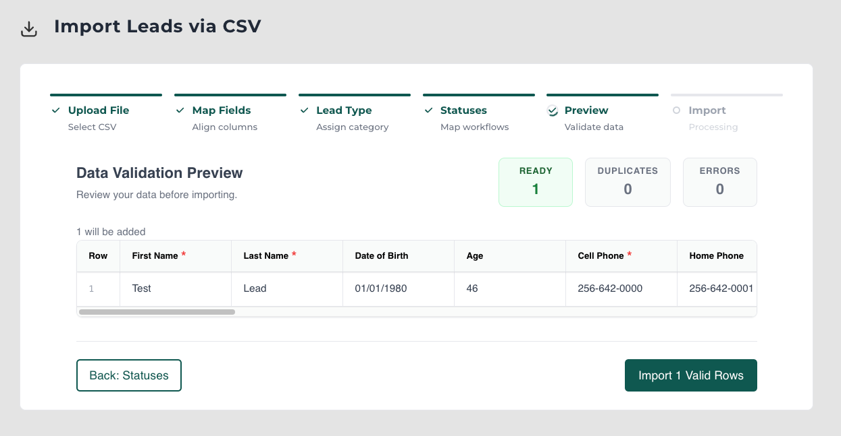The width and height of the screenshot is (841, 436).
Task: Click the '256-642-0000' cell phone value
Action: coord(610,289)
